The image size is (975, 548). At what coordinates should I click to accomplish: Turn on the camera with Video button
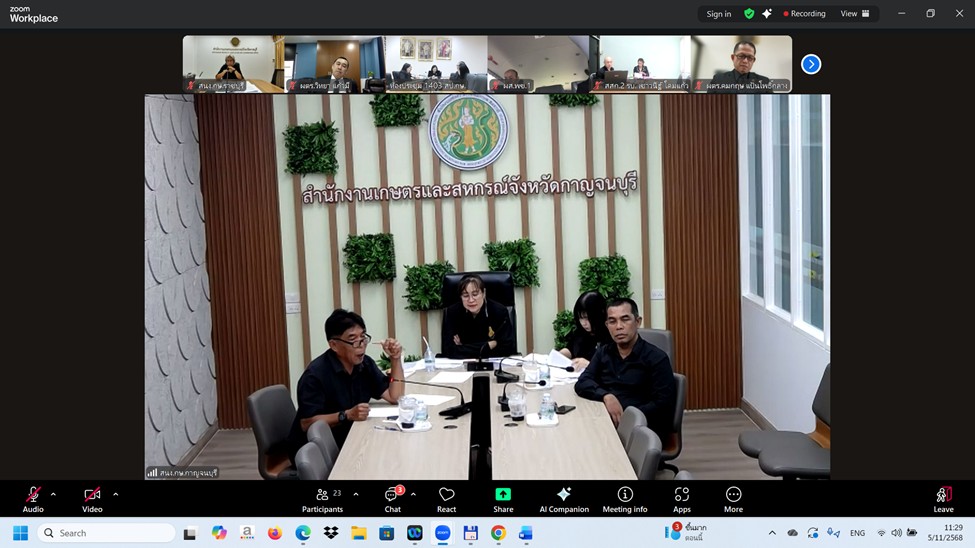tap(92, 497)
